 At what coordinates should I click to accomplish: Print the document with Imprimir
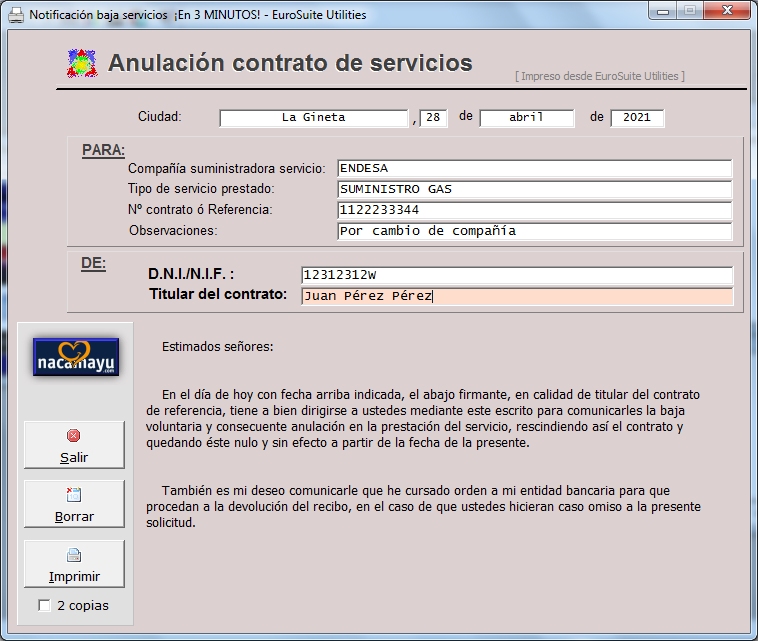click(74, 564)
